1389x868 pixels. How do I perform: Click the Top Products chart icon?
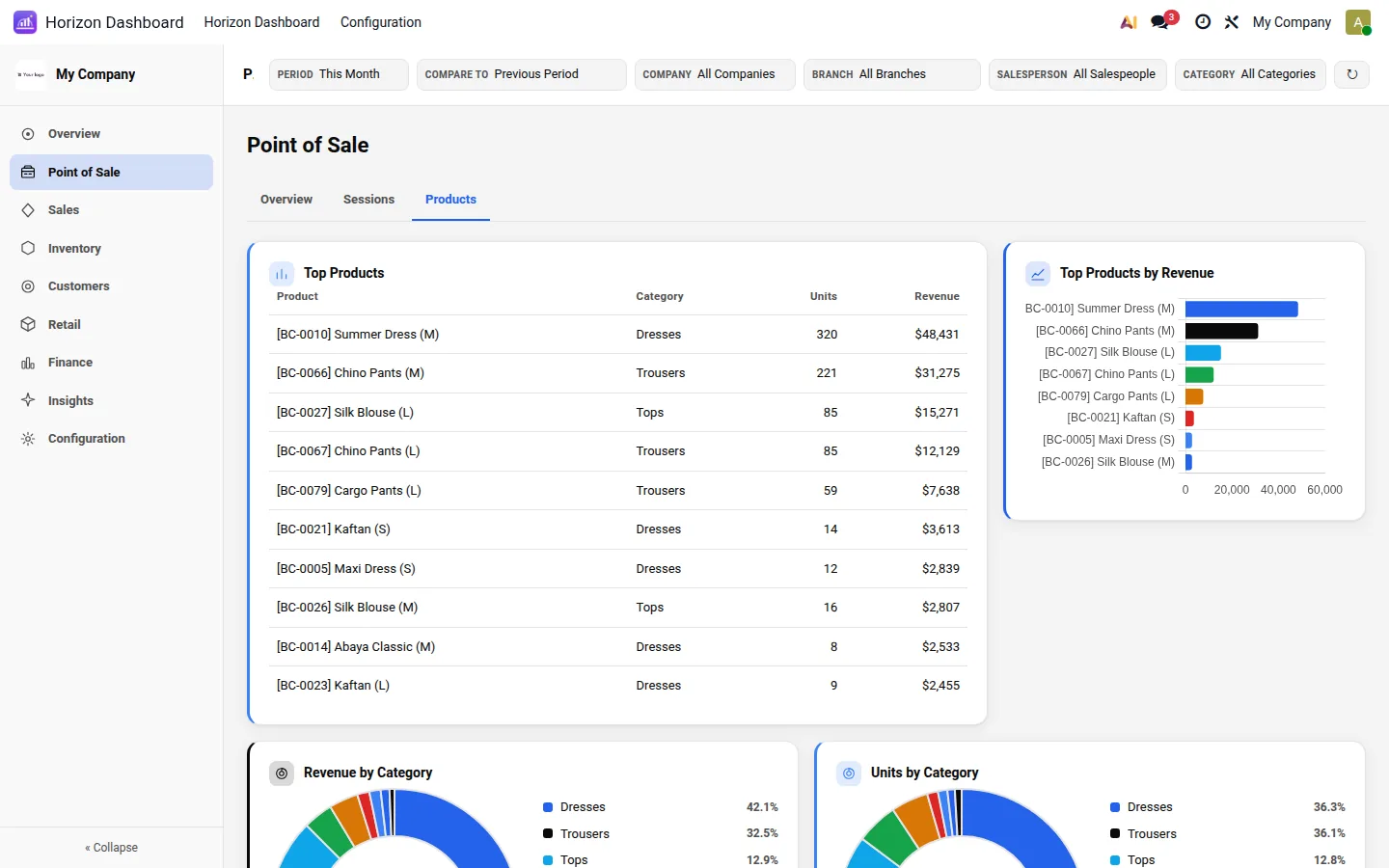tap(282, 274)
